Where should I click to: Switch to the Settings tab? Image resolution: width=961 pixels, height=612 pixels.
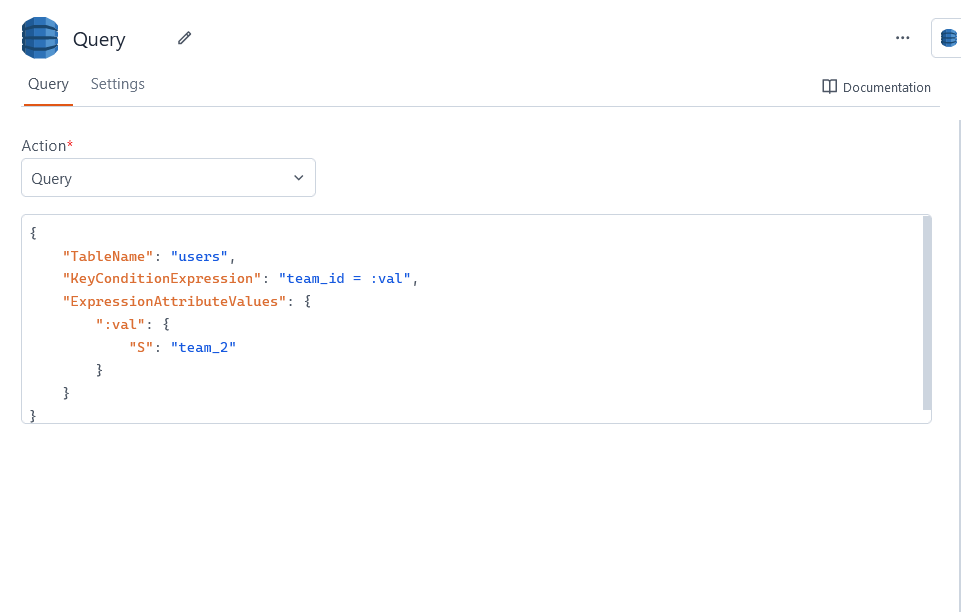click(117, 84)
